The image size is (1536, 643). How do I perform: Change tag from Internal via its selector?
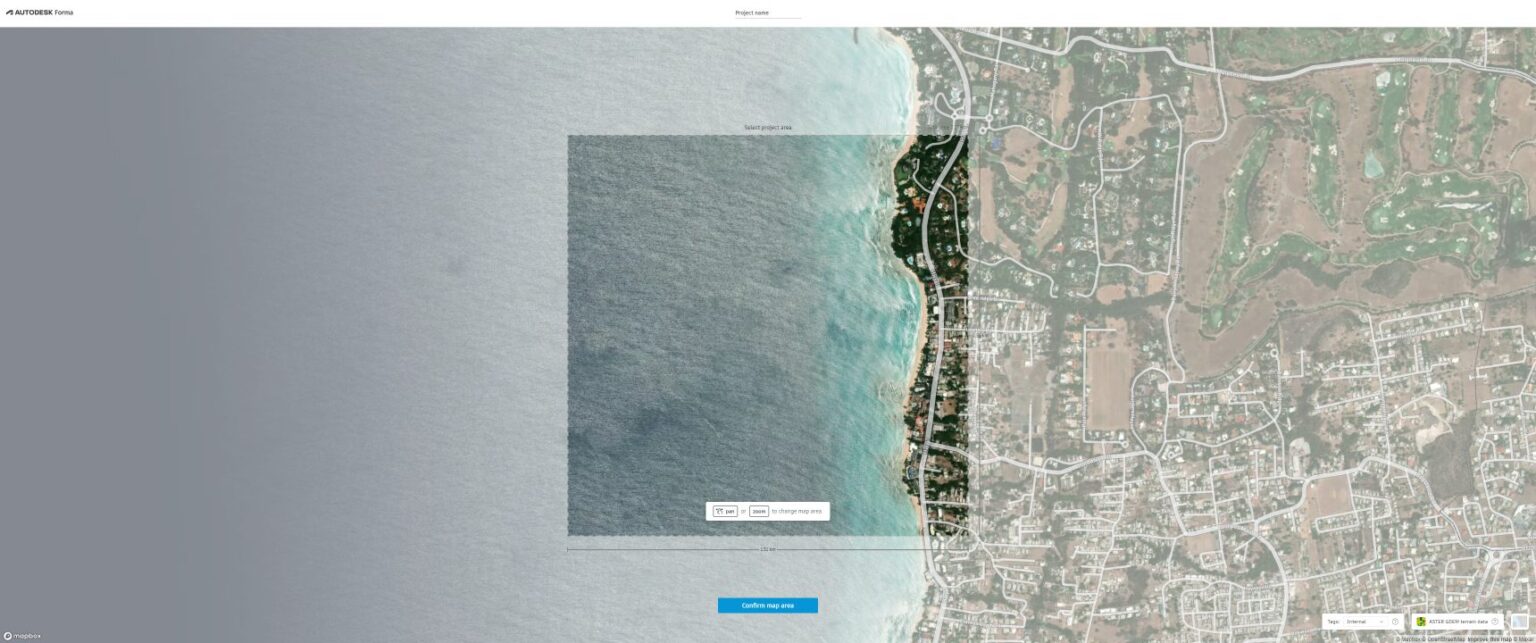click(1365, 621)
